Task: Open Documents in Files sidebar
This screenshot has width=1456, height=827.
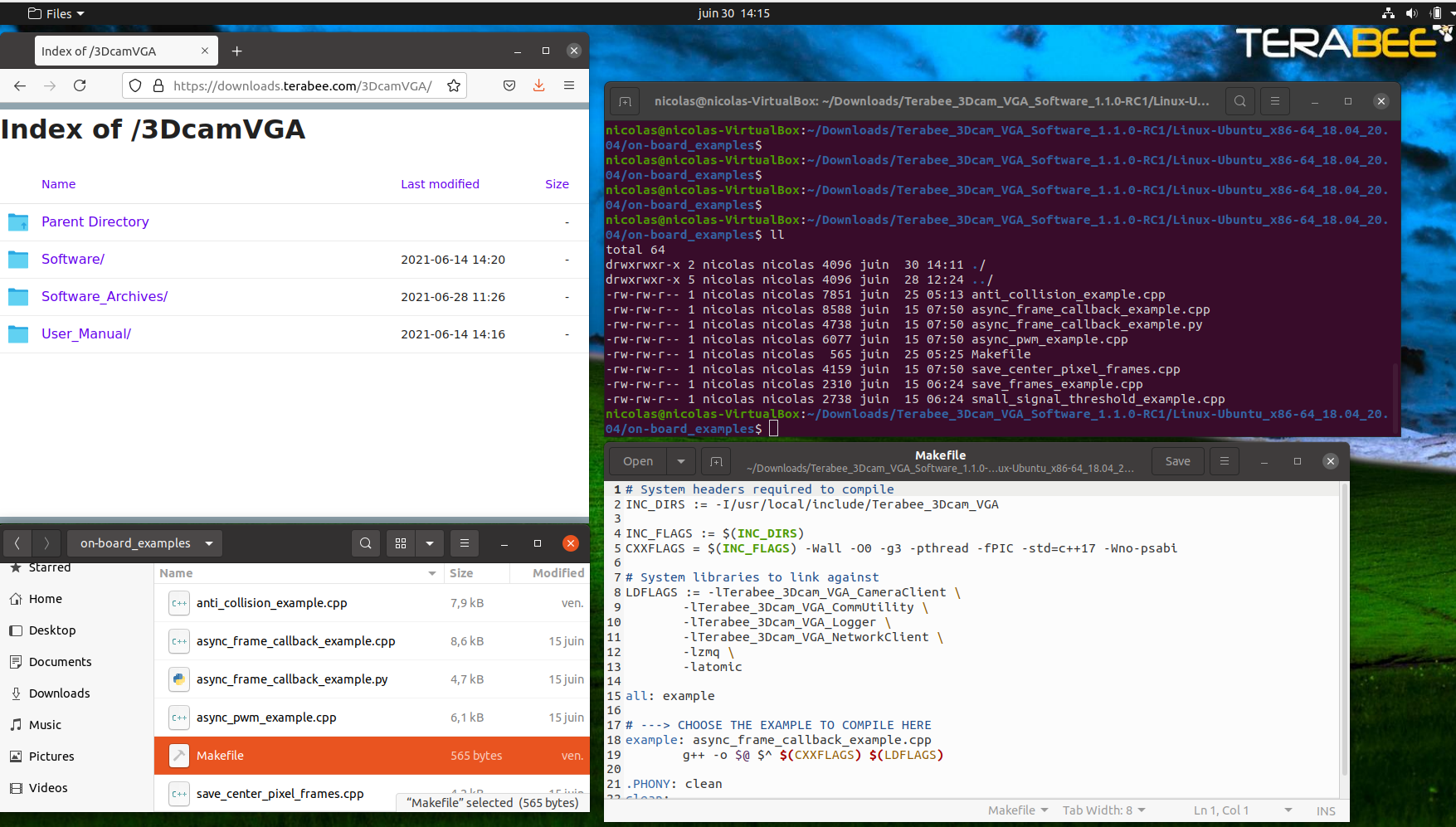Action: [76, 662]
